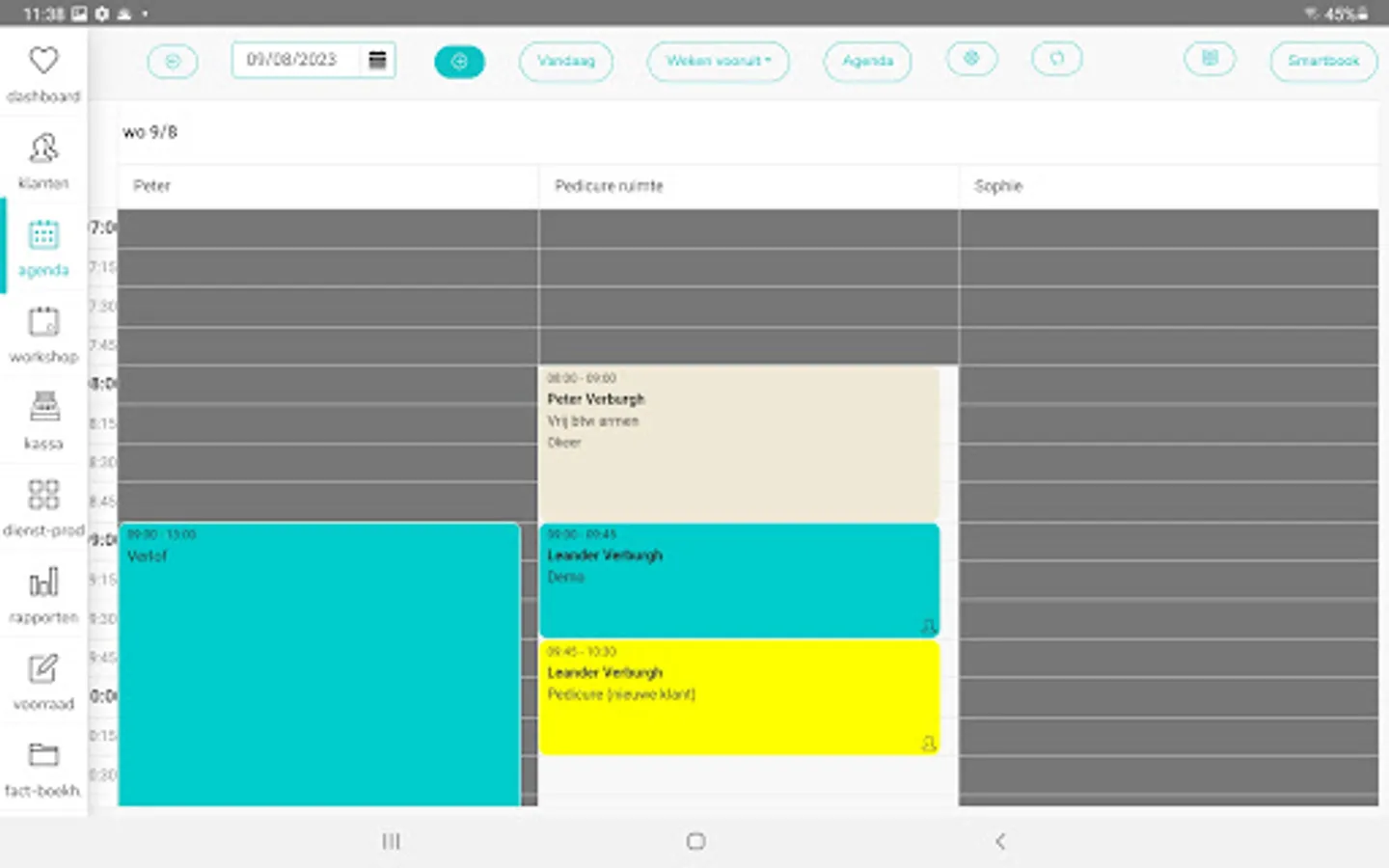Open fact-boekh folder icon
Screen dimensions: 1389x868
pyautogui.click(x=43, y=754)
